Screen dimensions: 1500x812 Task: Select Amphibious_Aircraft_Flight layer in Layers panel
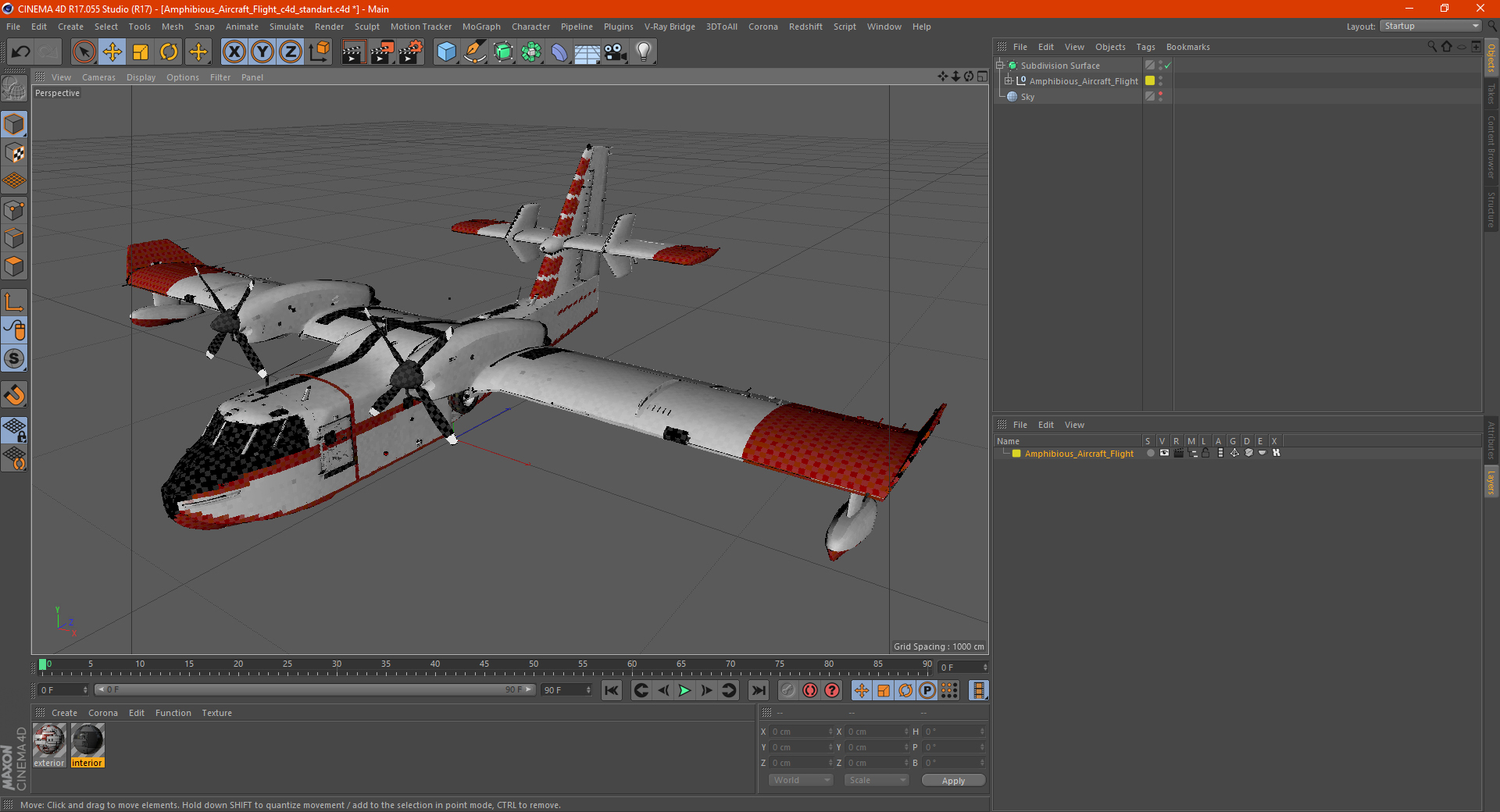tap(1079, 454)
